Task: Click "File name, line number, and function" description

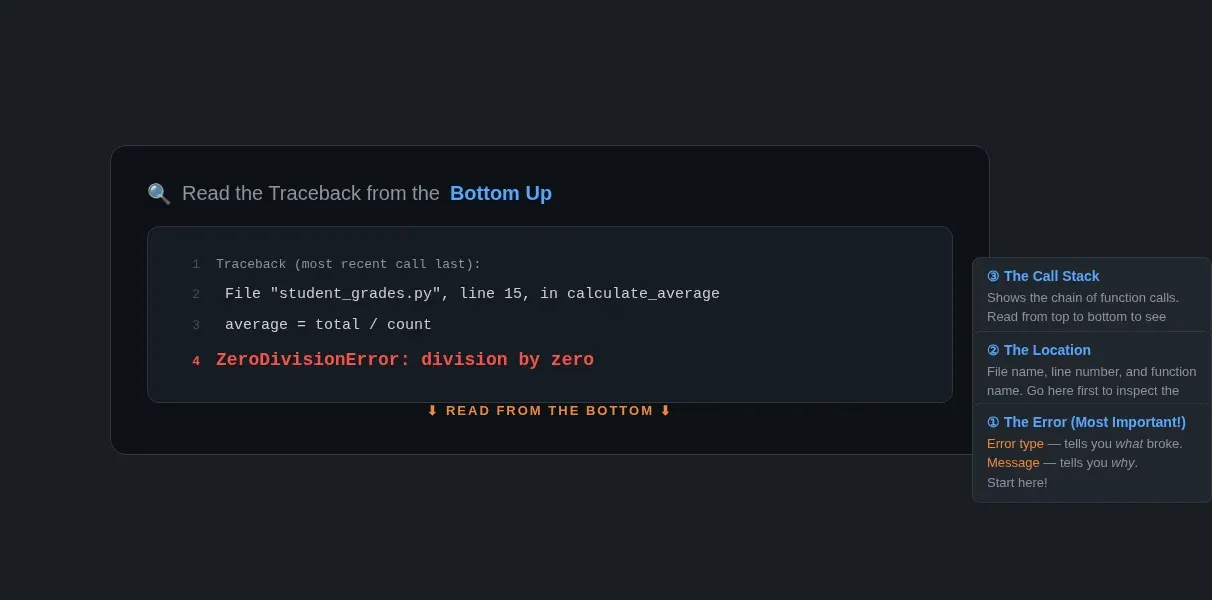Action: coord(1092,371)
